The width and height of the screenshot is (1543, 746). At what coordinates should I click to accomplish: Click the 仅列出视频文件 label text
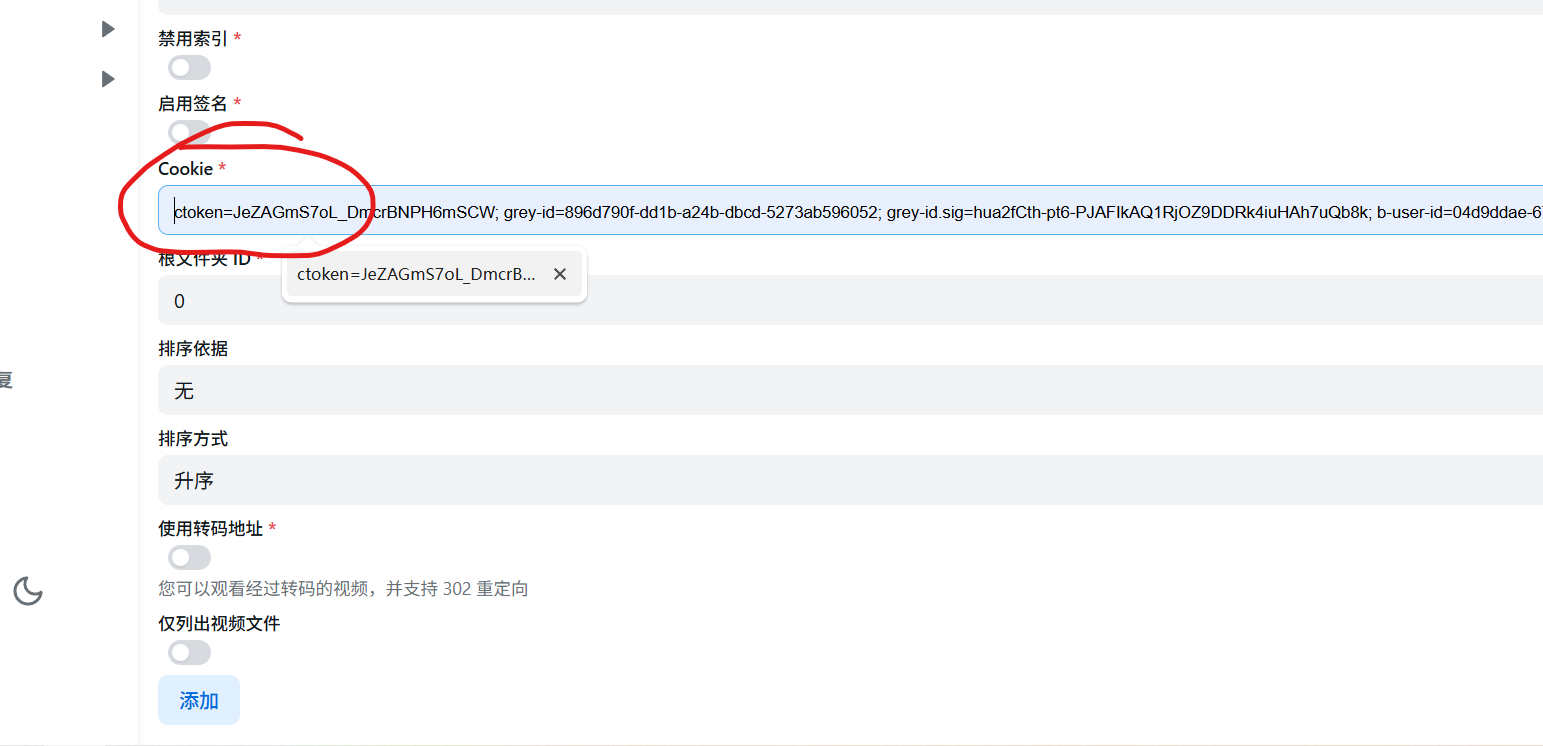219,623
